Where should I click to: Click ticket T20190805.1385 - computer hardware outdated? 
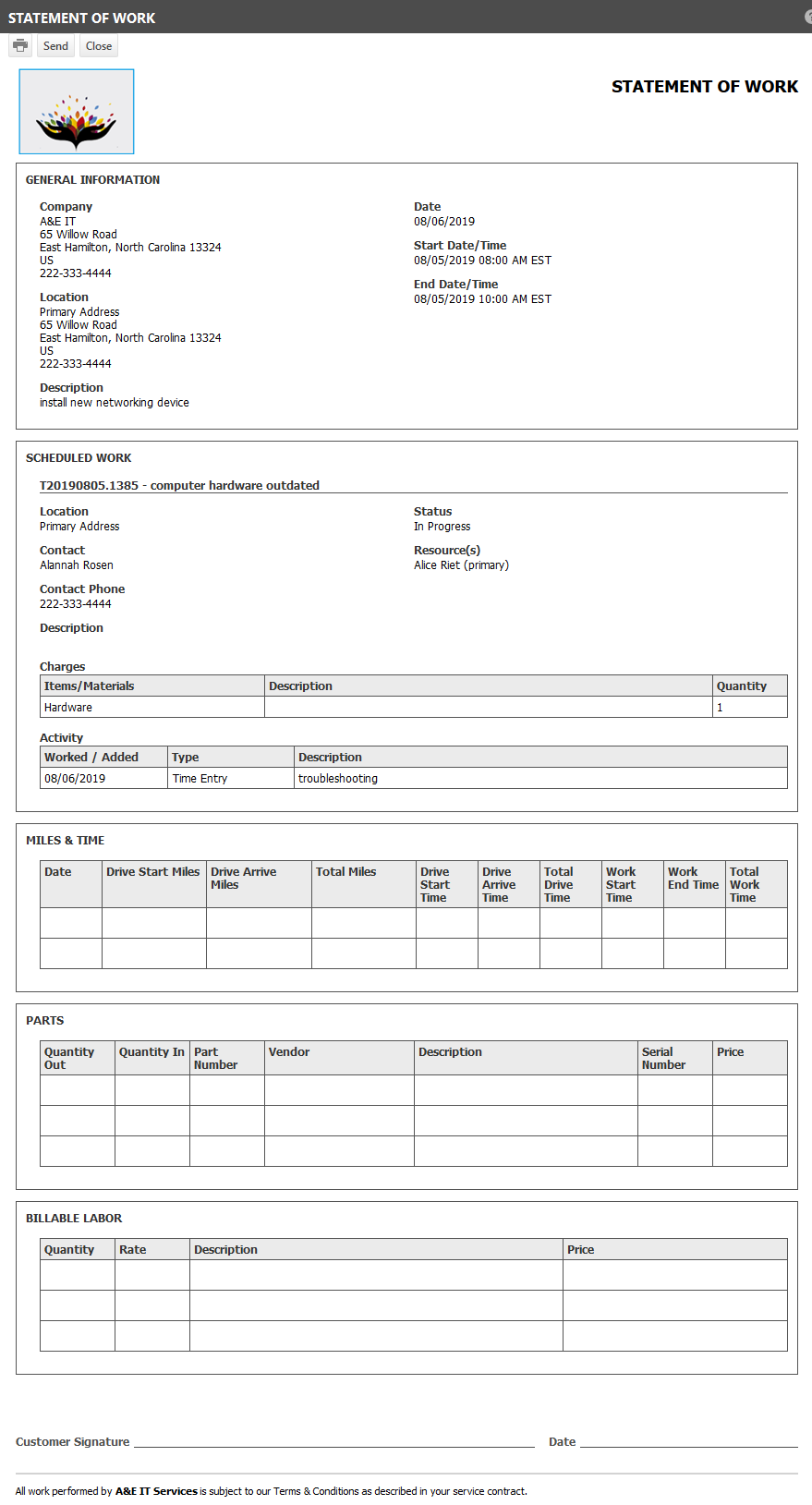(x=179, y=485)
